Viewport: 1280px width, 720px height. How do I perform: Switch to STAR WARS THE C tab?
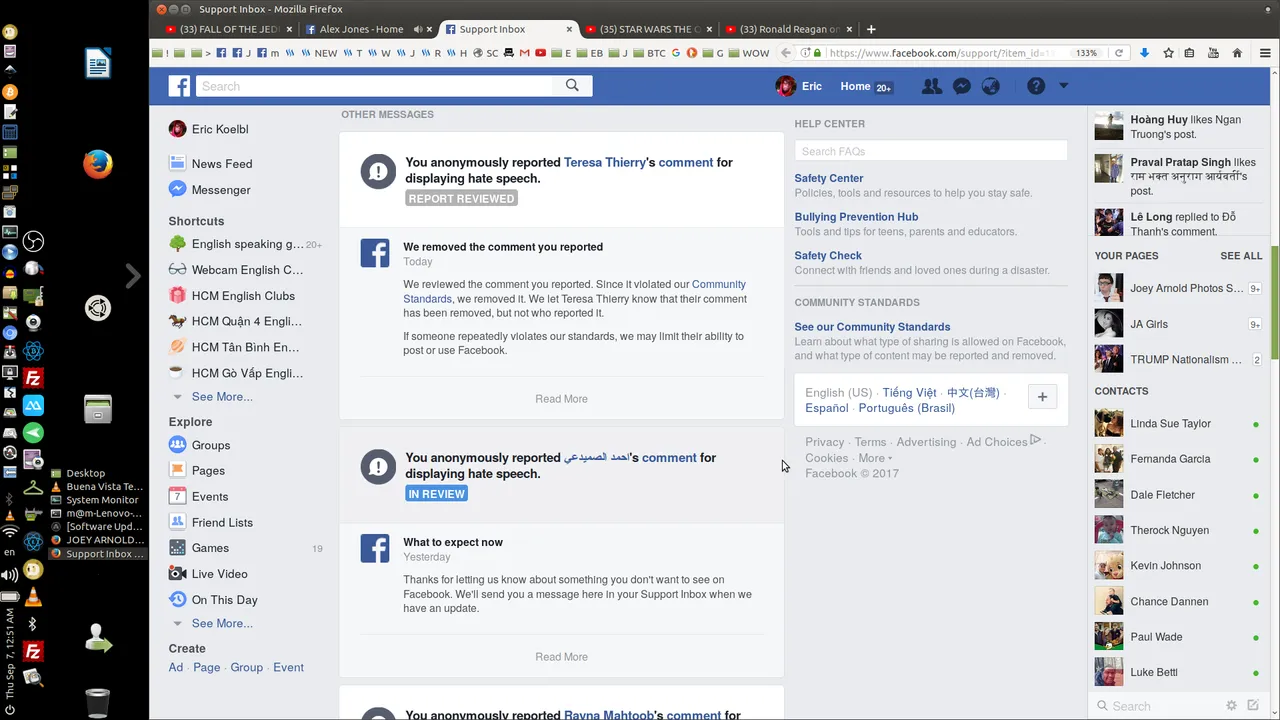(x=648, y=29)
